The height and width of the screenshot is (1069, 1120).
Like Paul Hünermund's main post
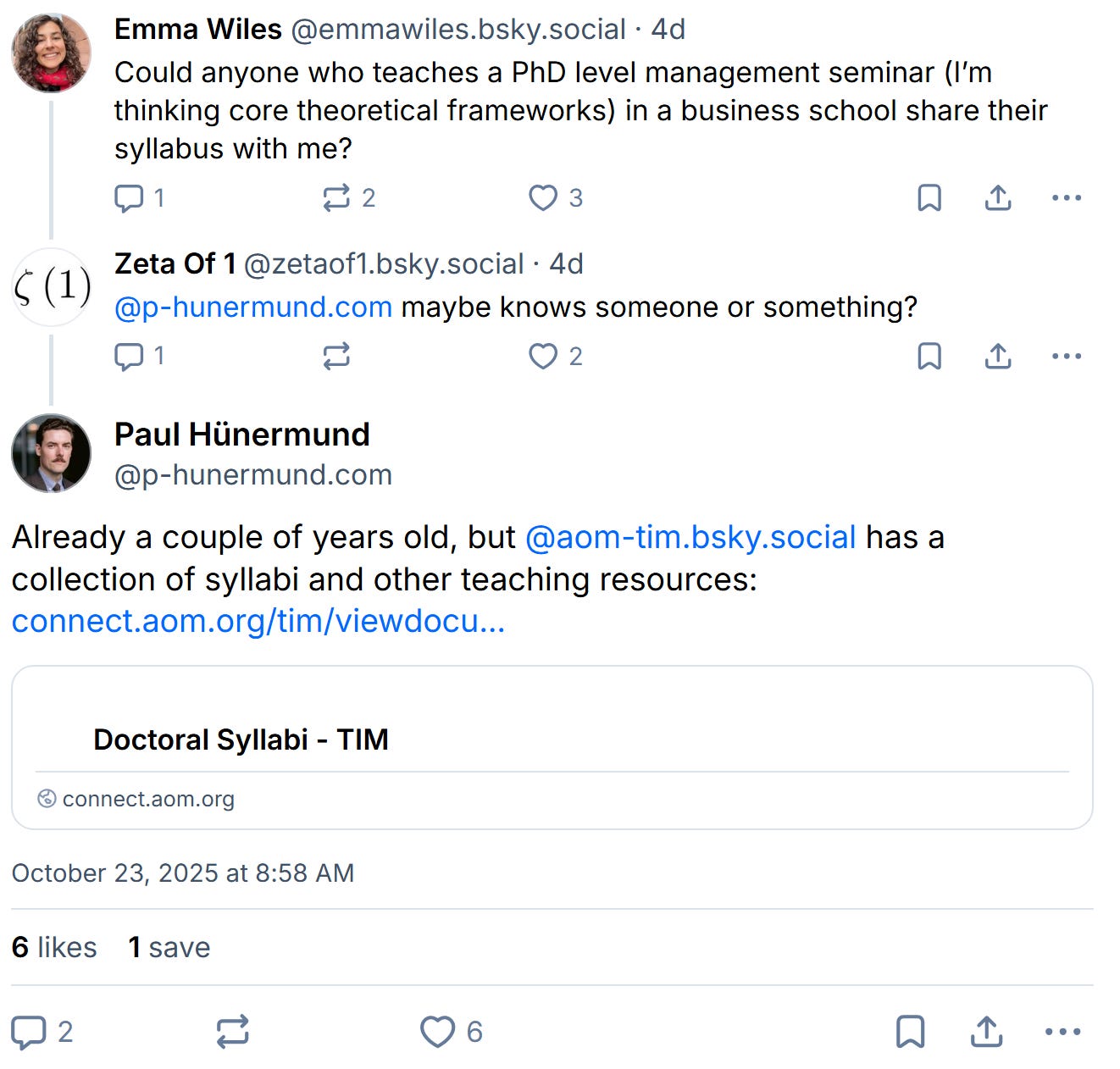pos(437,1032)
